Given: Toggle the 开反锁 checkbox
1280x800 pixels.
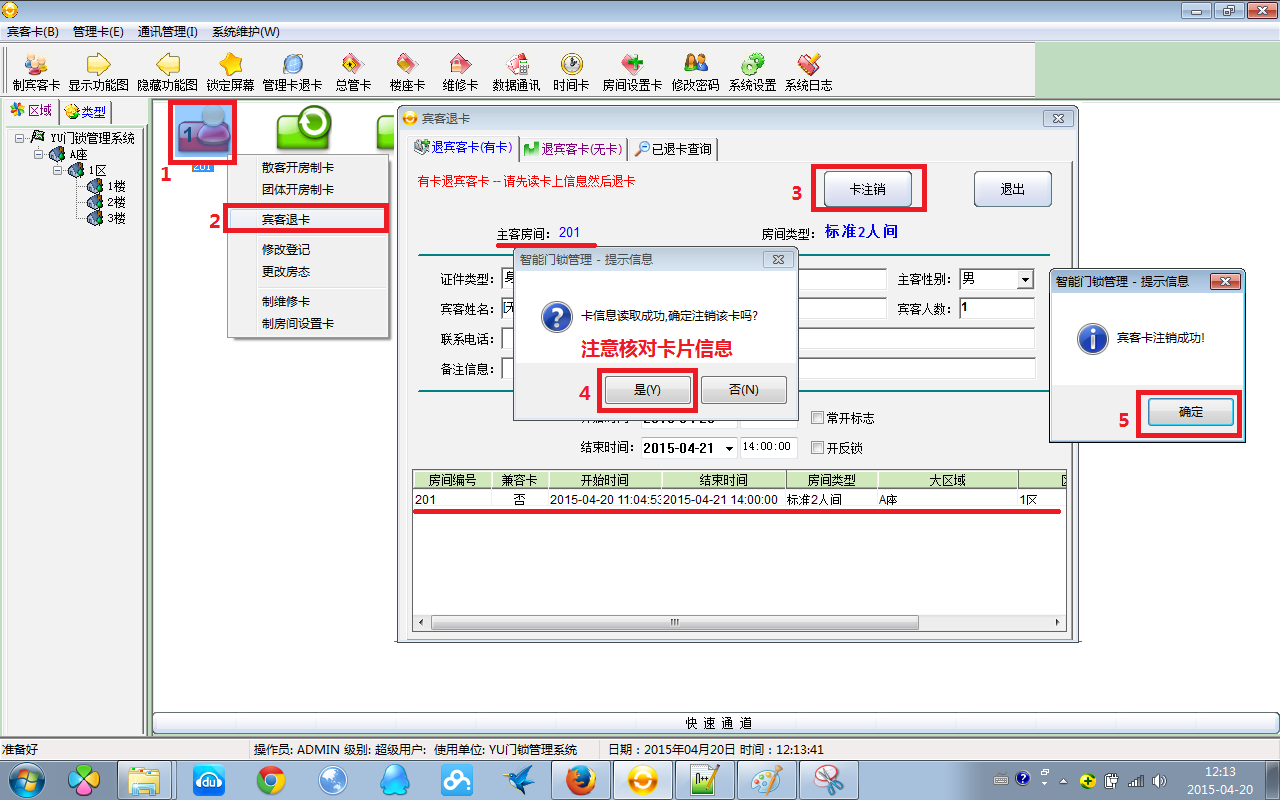Looking at the screenshot, I should pyautogui.click(x=818, y=448).
